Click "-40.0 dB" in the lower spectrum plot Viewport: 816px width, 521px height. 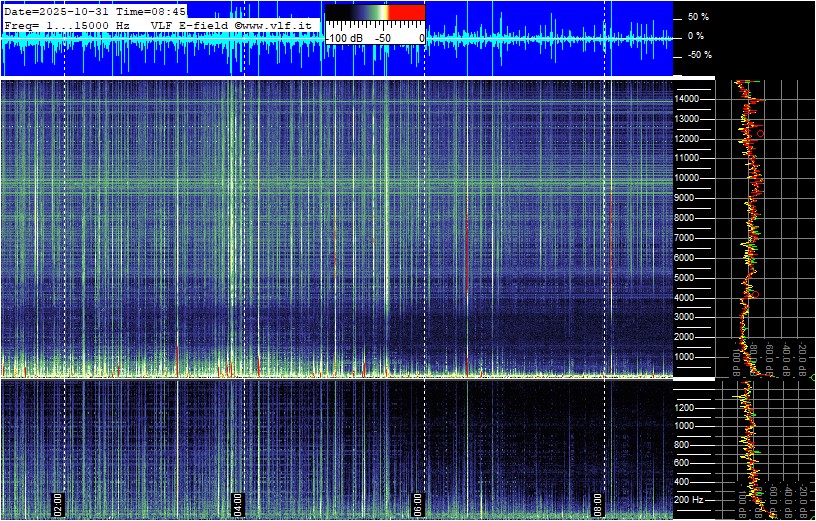(787, 502)
